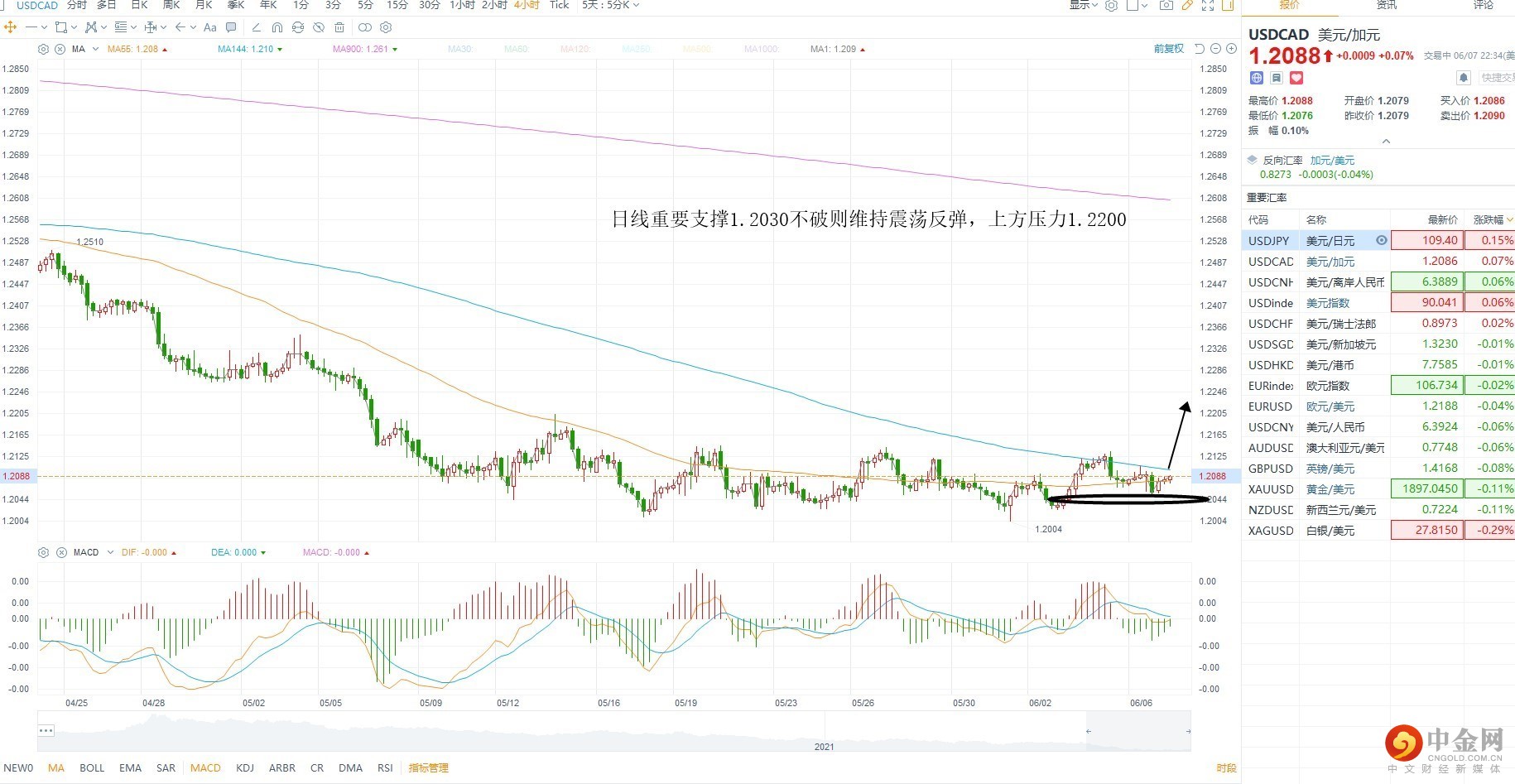1515x784 pixels.
Task: Toggle MA144 line visibility
Action: (250, 49)
